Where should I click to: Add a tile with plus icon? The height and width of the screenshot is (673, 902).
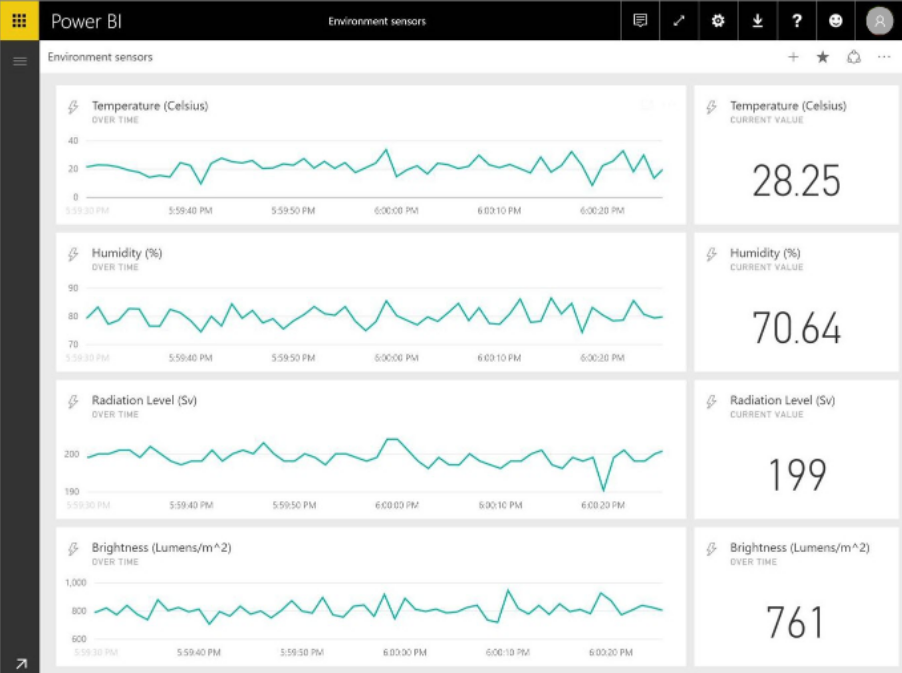(x=793, y=57)
